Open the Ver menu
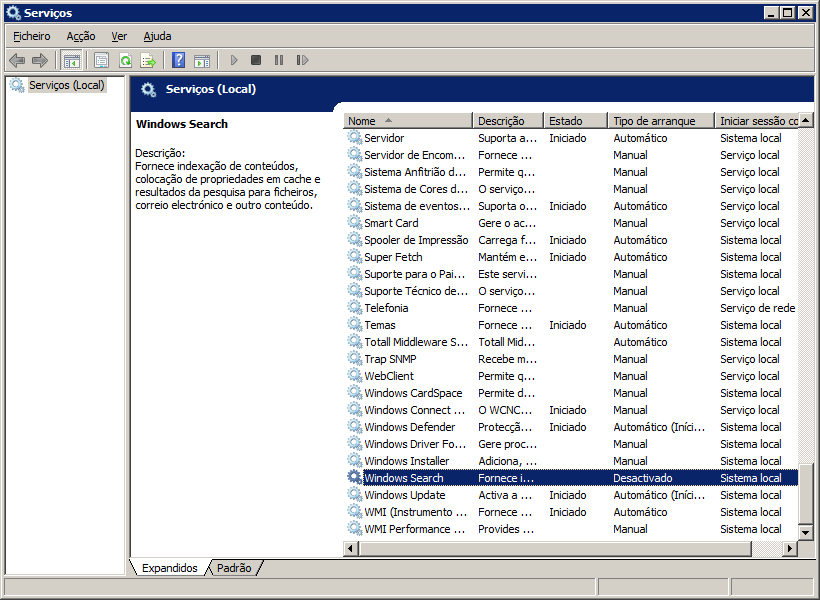 click(x=119, y=36)
